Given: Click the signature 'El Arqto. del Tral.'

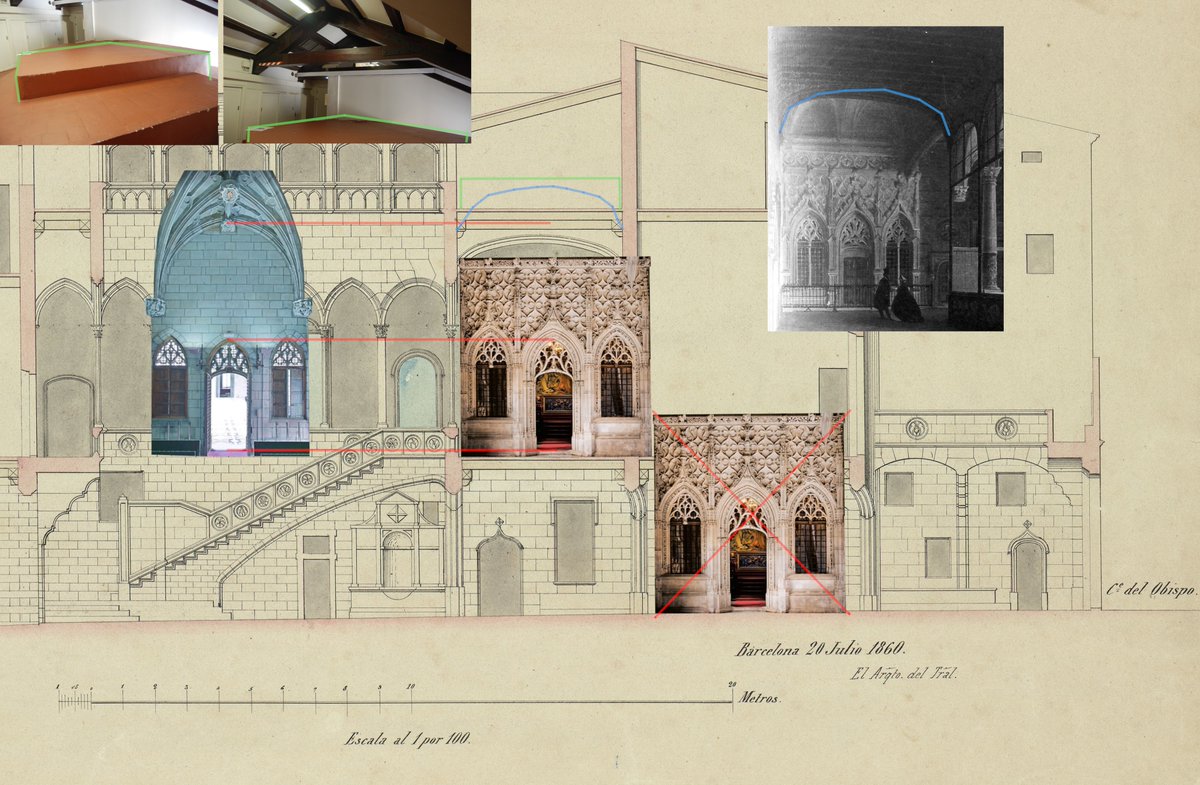Looking at the screenshot, I should [905, 674].
